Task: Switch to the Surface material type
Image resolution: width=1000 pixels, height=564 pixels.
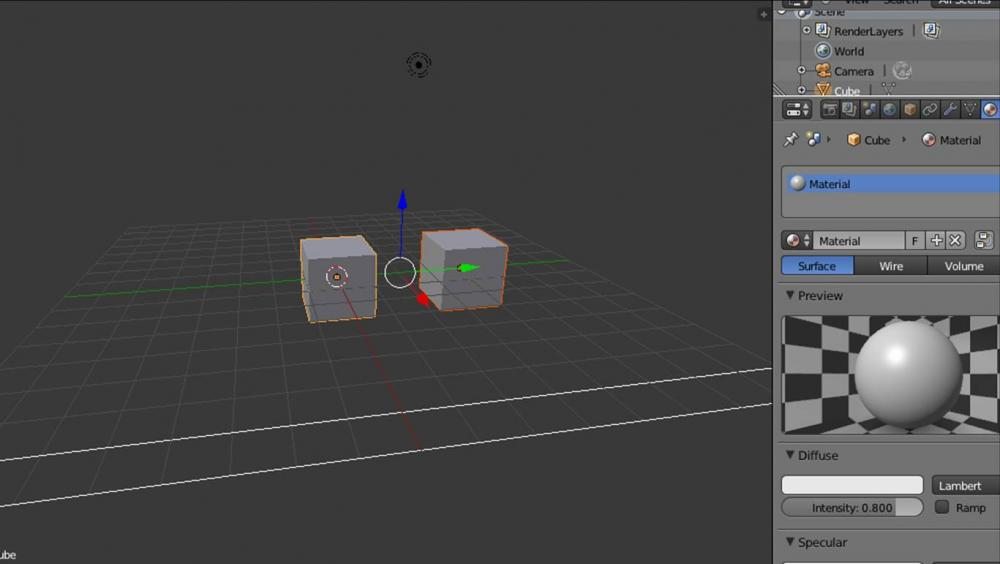Action: (x=817, y=266)
